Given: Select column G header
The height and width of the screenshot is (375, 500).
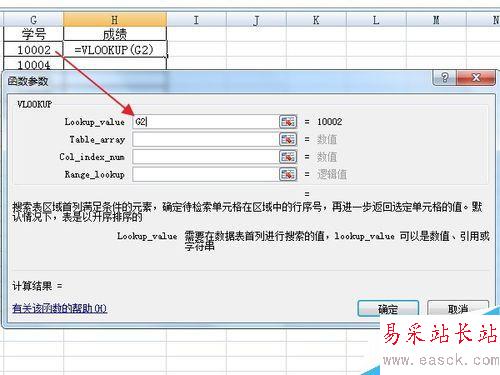Looking at the screenshot, I should point(33,20).
